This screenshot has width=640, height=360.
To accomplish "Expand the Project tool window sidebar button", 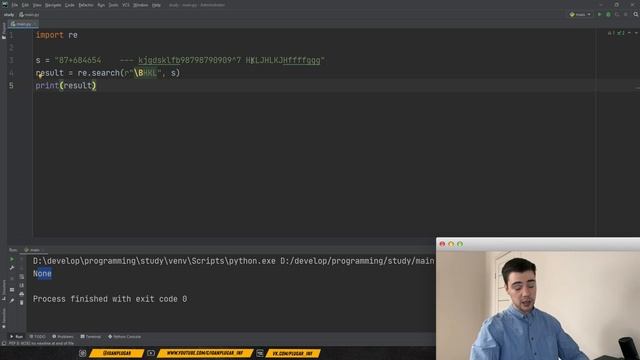I will [x=4, y=31].
